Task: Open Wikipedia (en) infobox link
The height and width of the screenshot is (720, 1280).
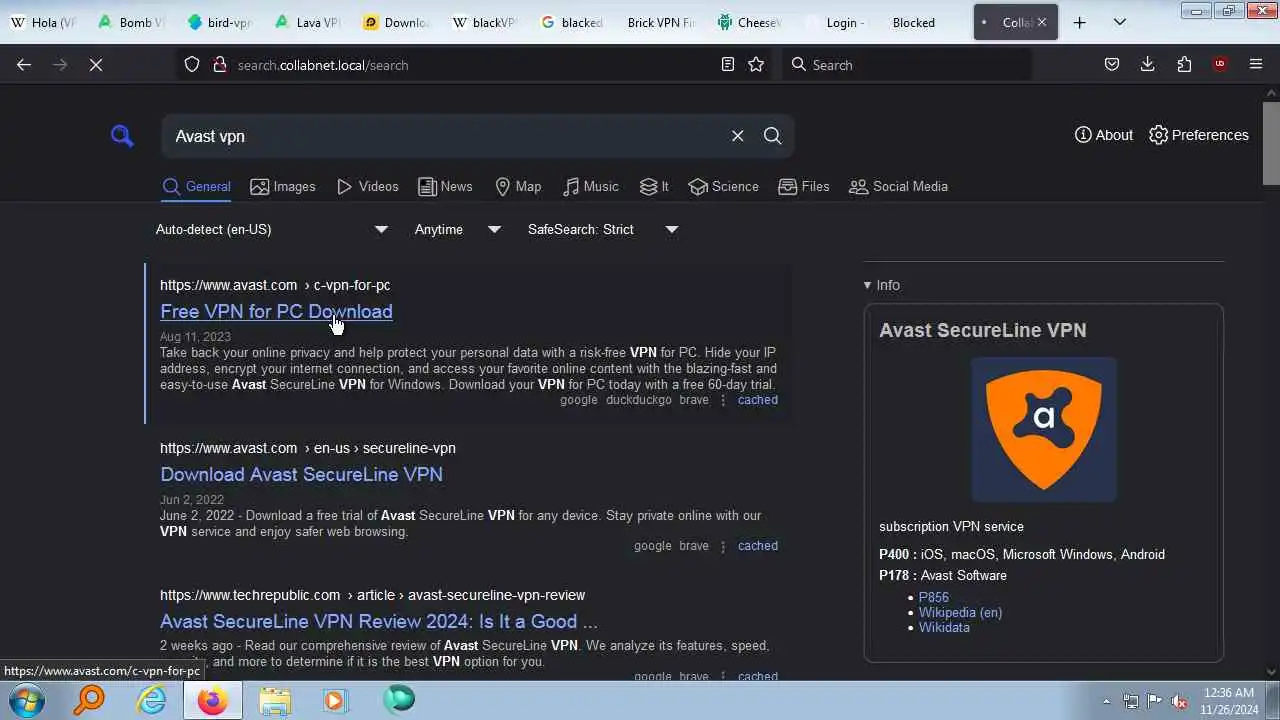Action: (x=960, y=612)
